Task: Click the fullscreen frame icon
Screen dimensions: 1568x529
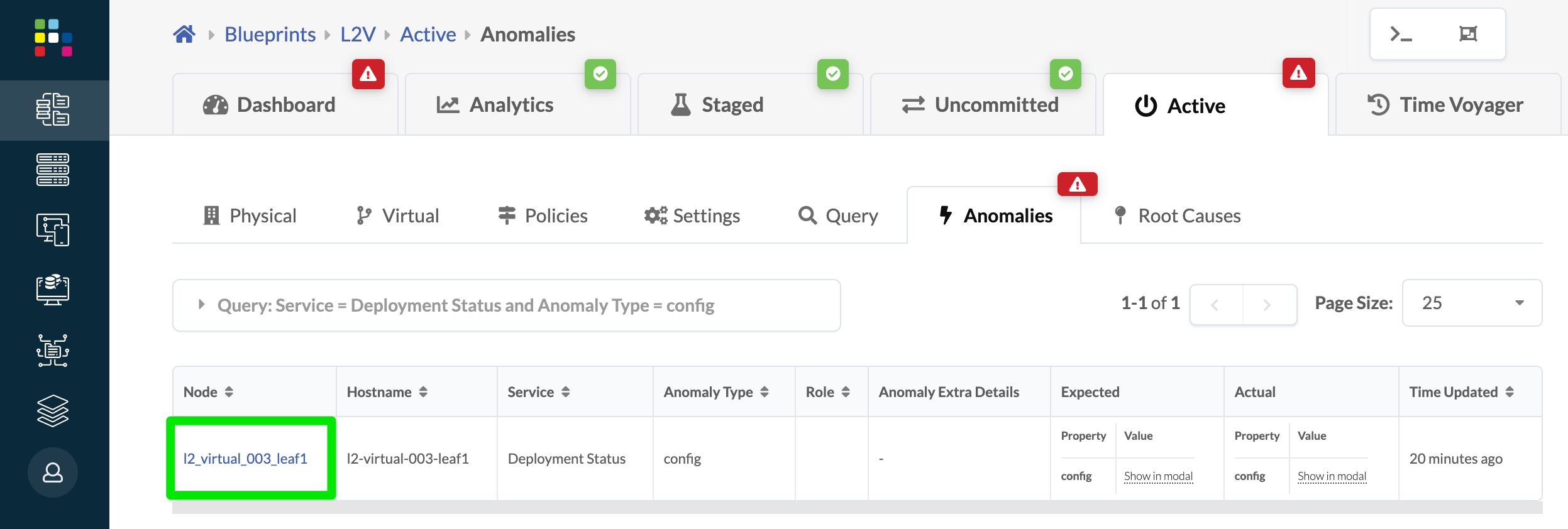Action: coord(1468,34)
